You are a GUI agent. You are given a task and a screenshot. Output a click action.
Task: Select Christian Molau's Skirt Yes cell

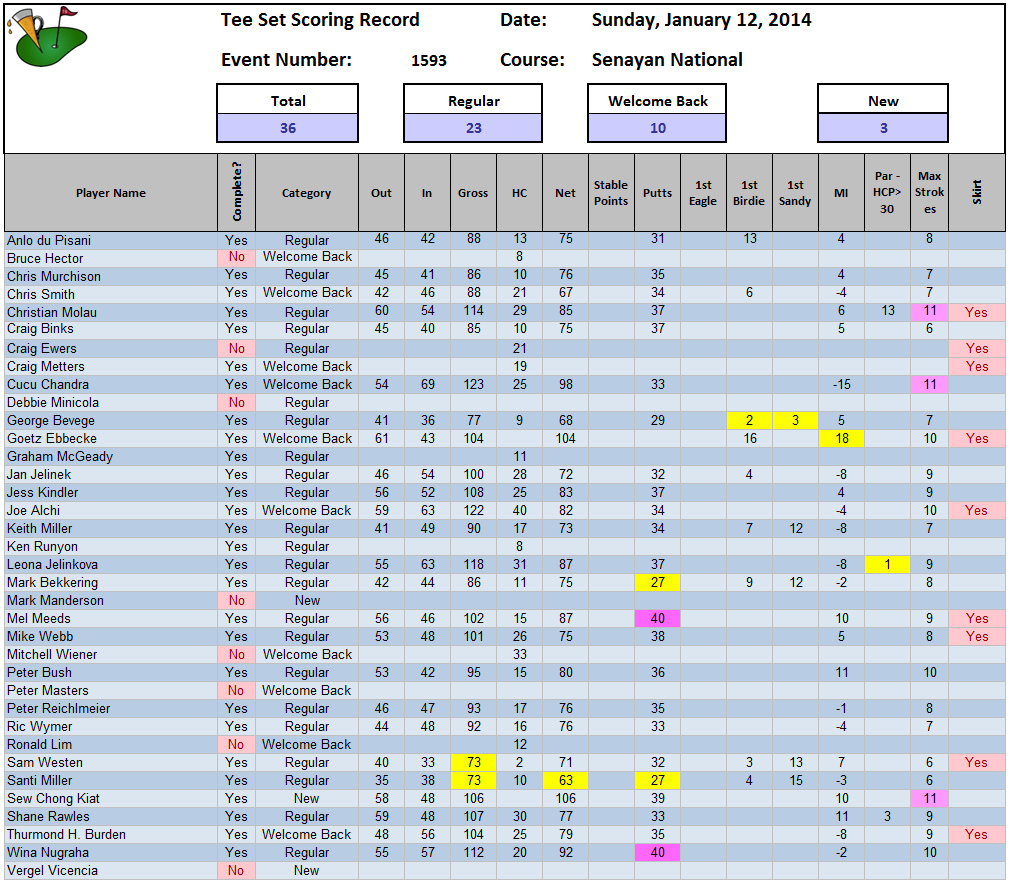point(976,312)
